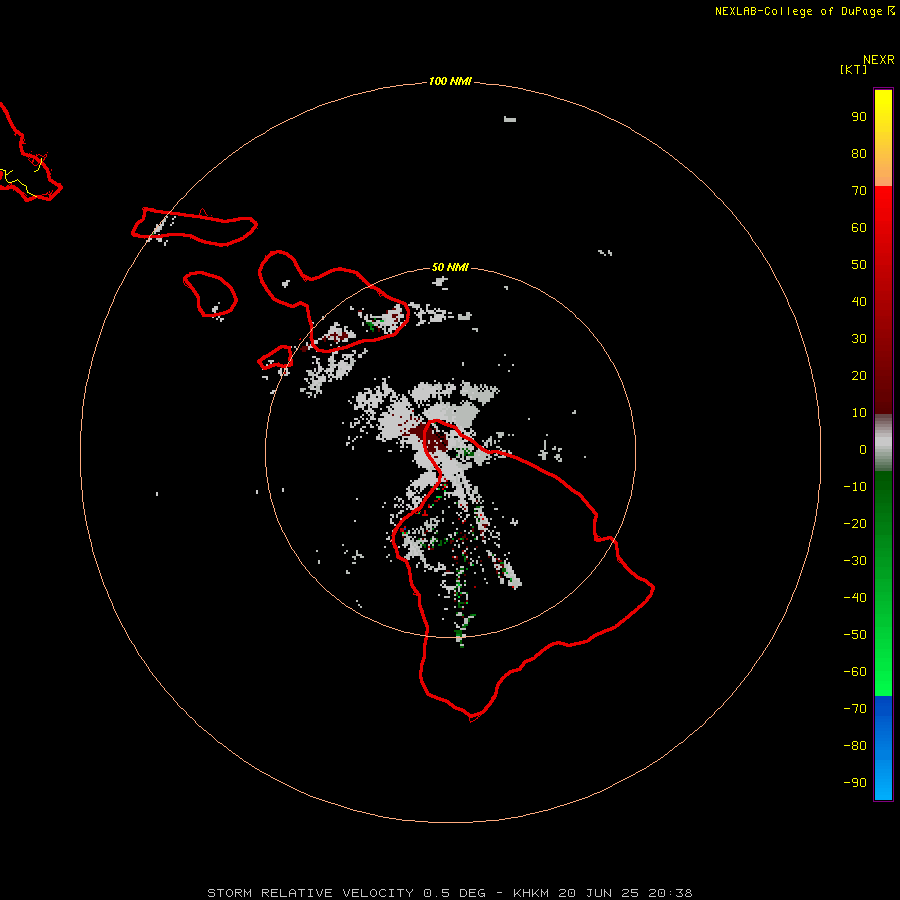Pick the gray zero-velocity segment of color bar
The width and height of the screenshot is (900, 900).
pyautogui.click(x=883, y=443)
